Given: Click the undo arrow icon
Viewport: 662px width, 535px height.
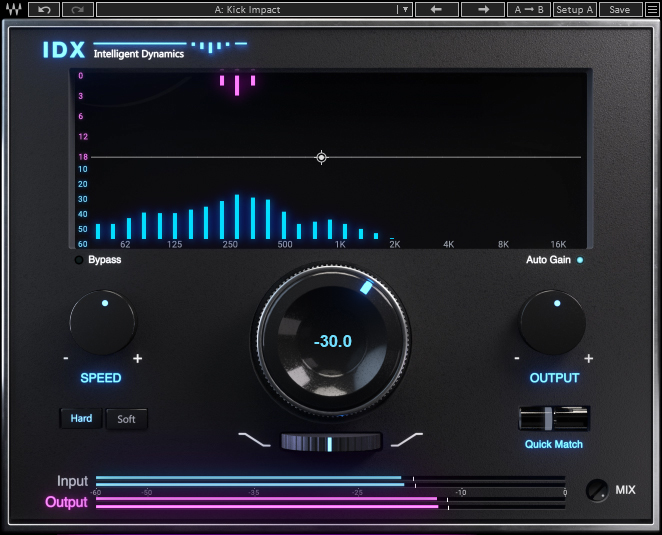Looking at the screenshot, I should [44, 10].
